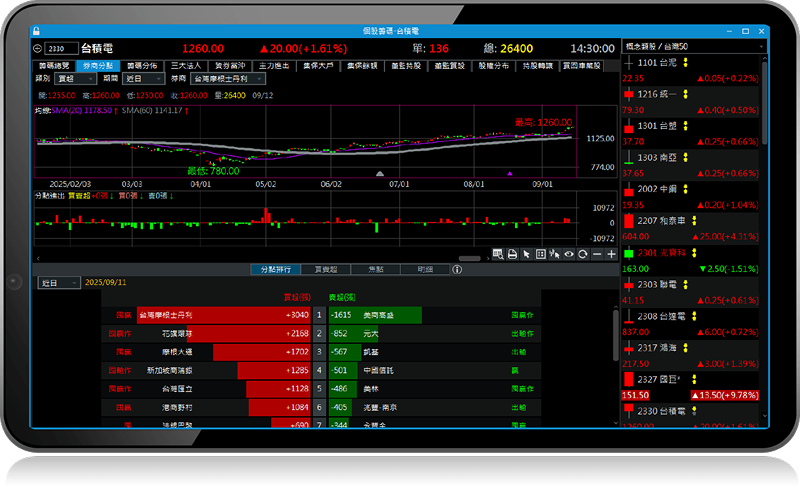Viewport: 800px width, 485px height.
Task: Click the grid layout toolbar icon
Action: (x=541, y=254)
